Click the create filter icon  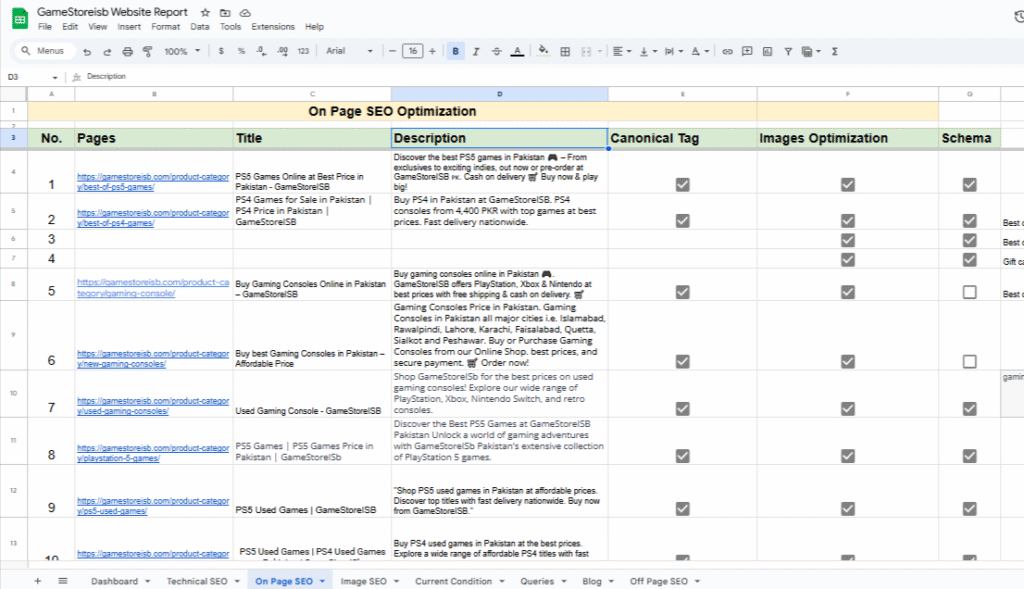(789, 51)
